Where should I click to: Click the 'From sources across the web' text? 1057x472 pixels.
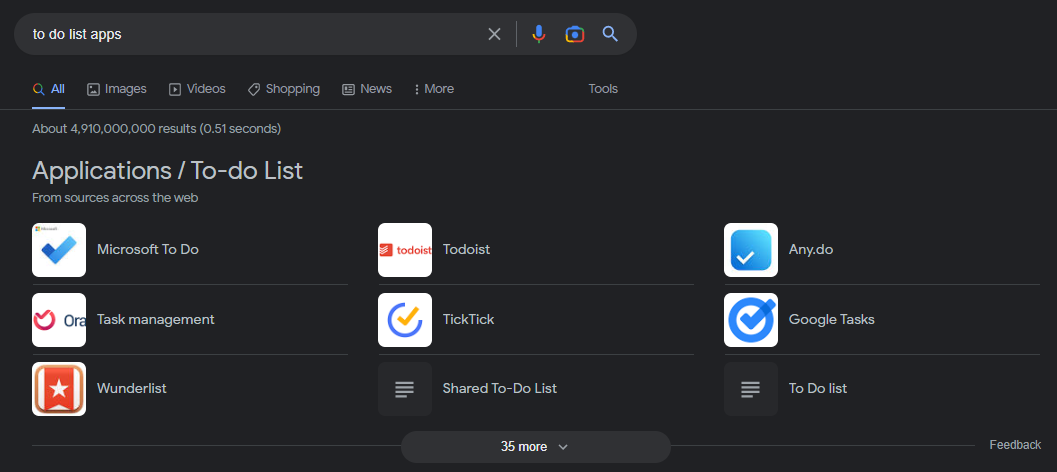[115, 198]
